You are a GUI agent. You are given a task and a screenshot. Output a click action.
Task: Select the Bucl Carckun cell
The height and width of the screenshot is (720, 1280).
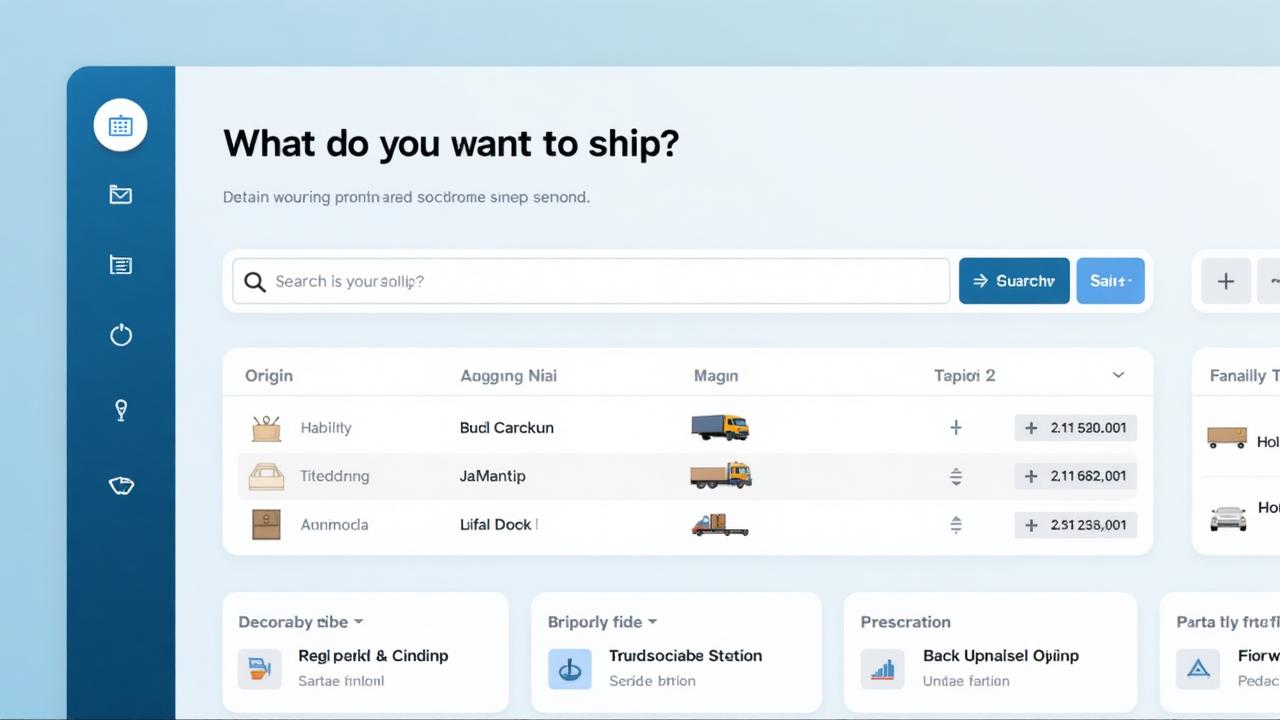[506, 428]
